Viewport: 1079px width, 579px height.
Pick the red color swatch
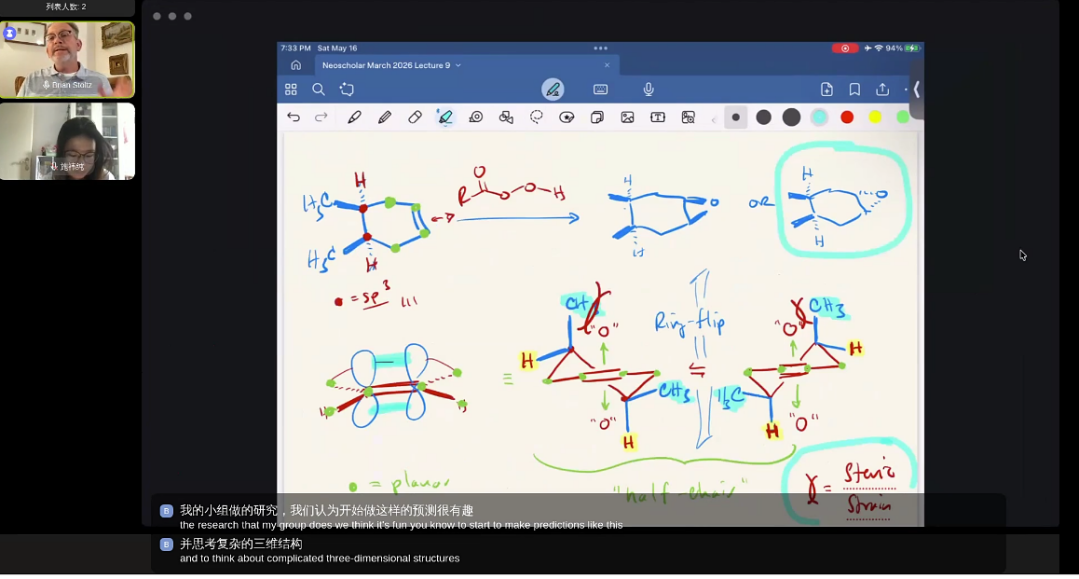coord(847,118)
